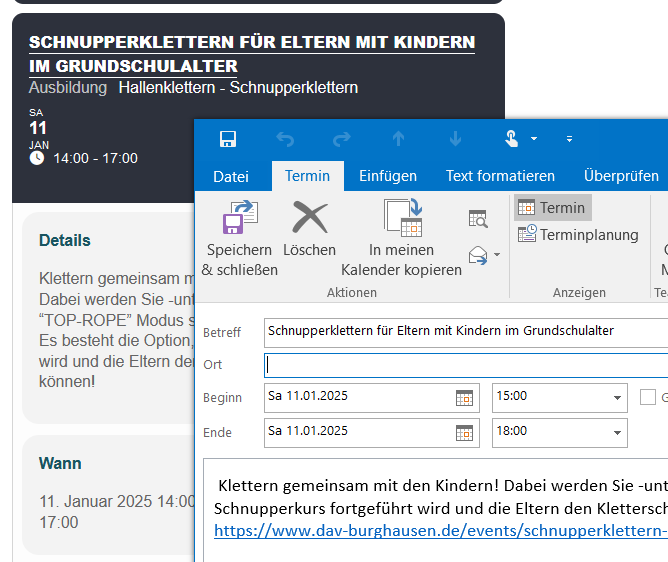Click the Löschen X button

click(310, 230)
